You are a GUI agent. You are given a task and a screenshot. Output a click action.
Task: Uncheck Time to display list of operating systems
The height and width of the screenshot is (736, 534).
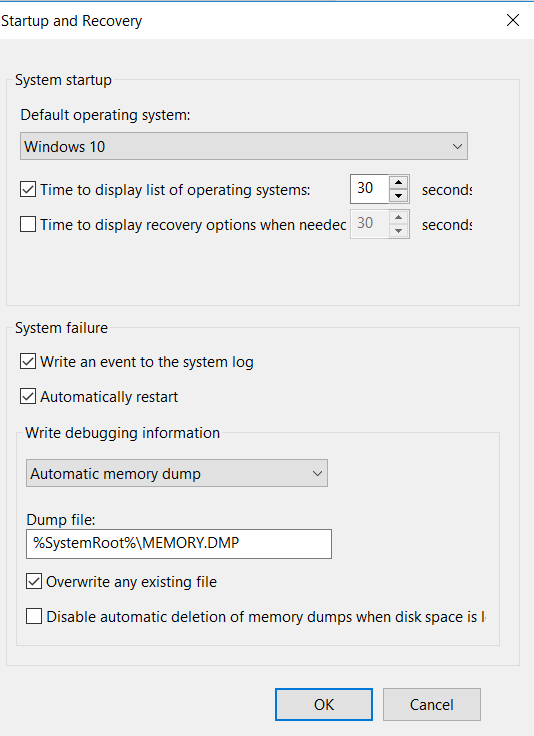[28, 190]
